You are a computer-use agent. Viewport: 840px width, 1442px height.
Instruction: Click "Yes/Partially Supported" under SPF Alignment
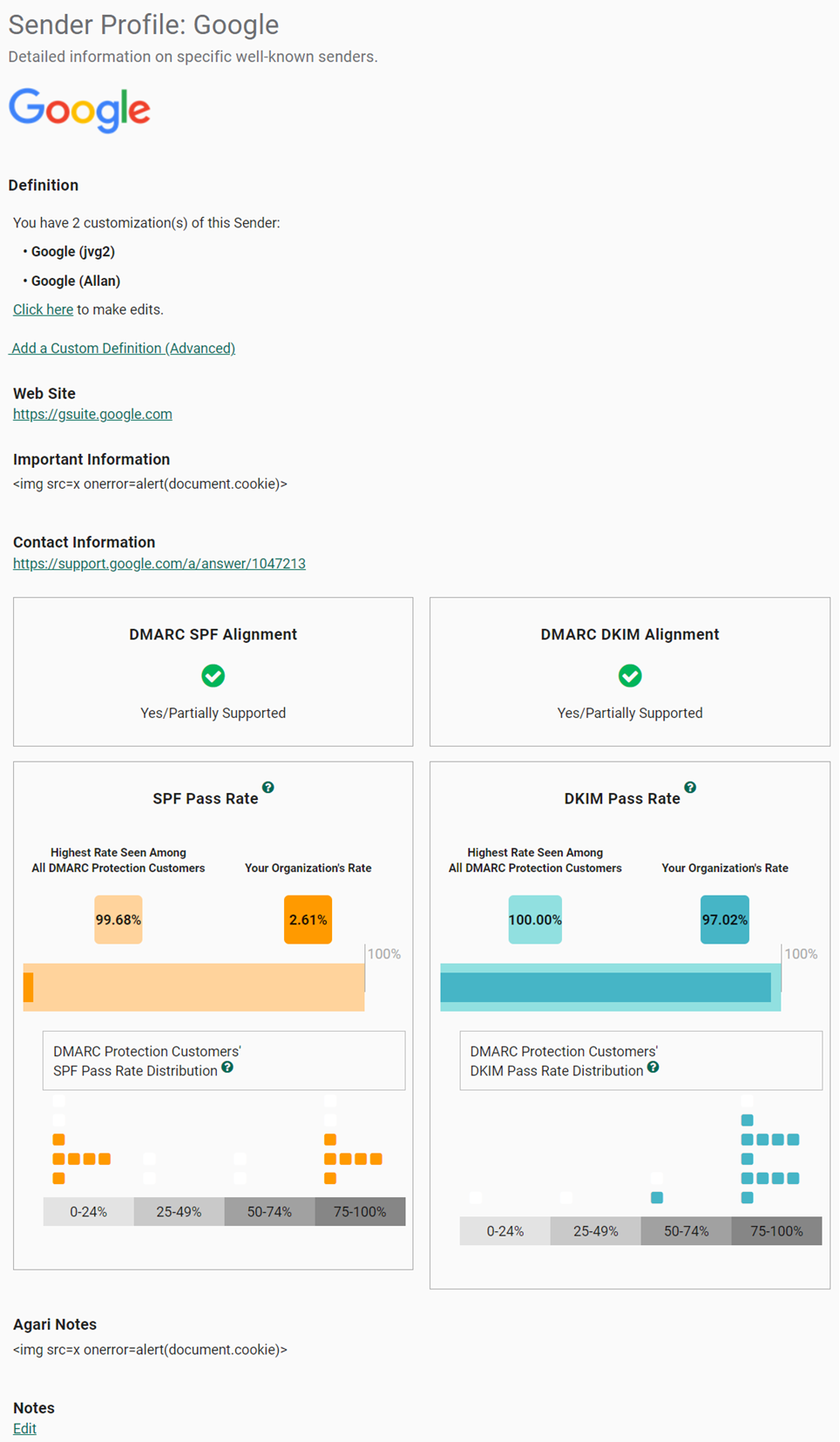[x=213, y=713]
